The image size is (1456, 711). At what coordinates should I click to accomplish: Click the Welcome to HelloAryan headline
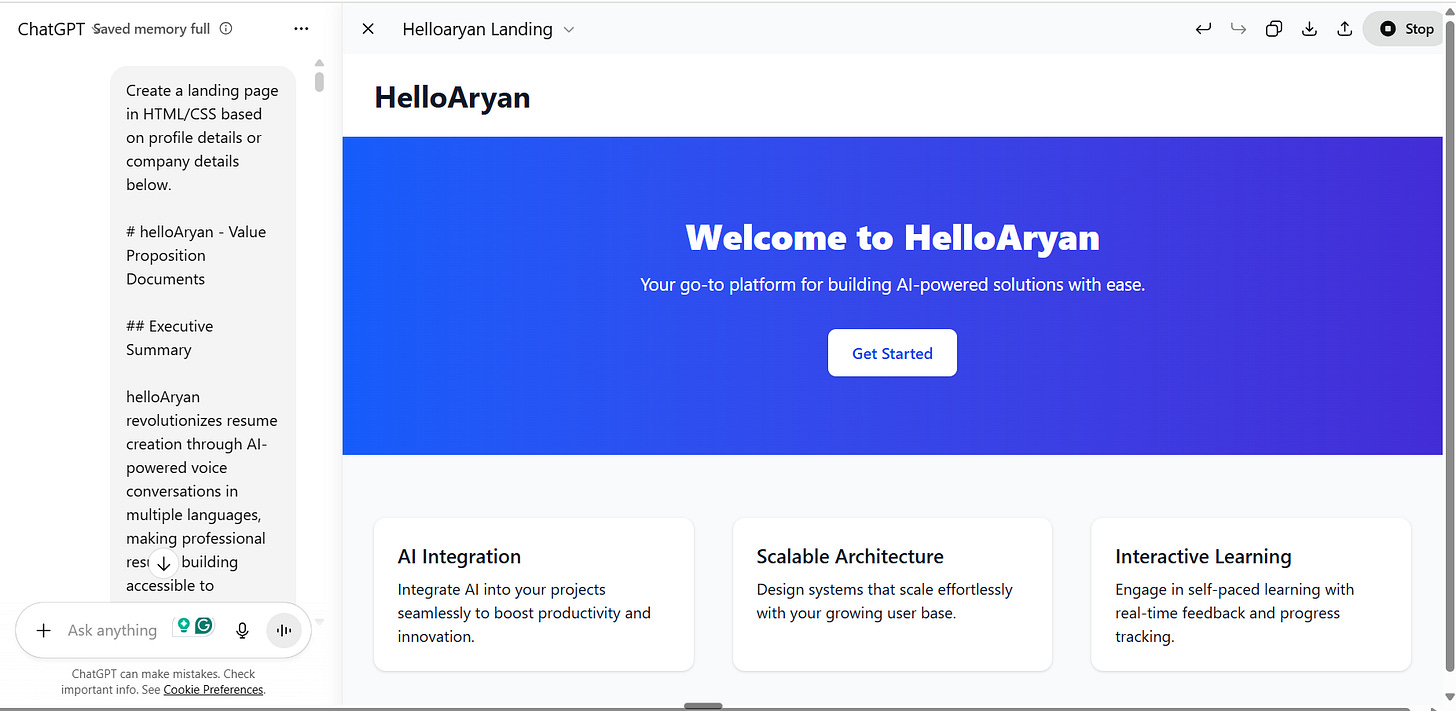(x=892, y=238)
